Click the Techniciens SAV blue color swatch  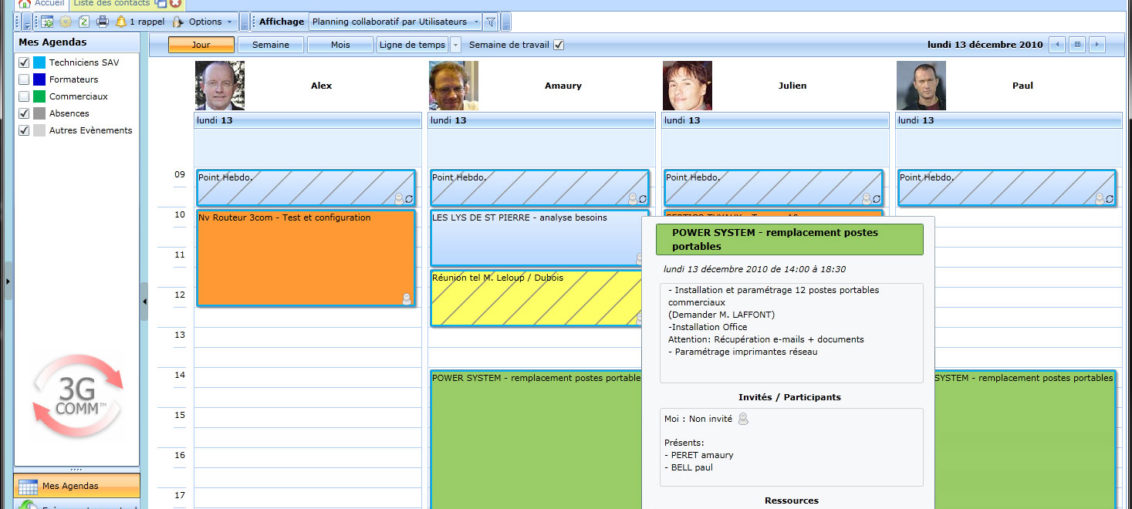39,63
